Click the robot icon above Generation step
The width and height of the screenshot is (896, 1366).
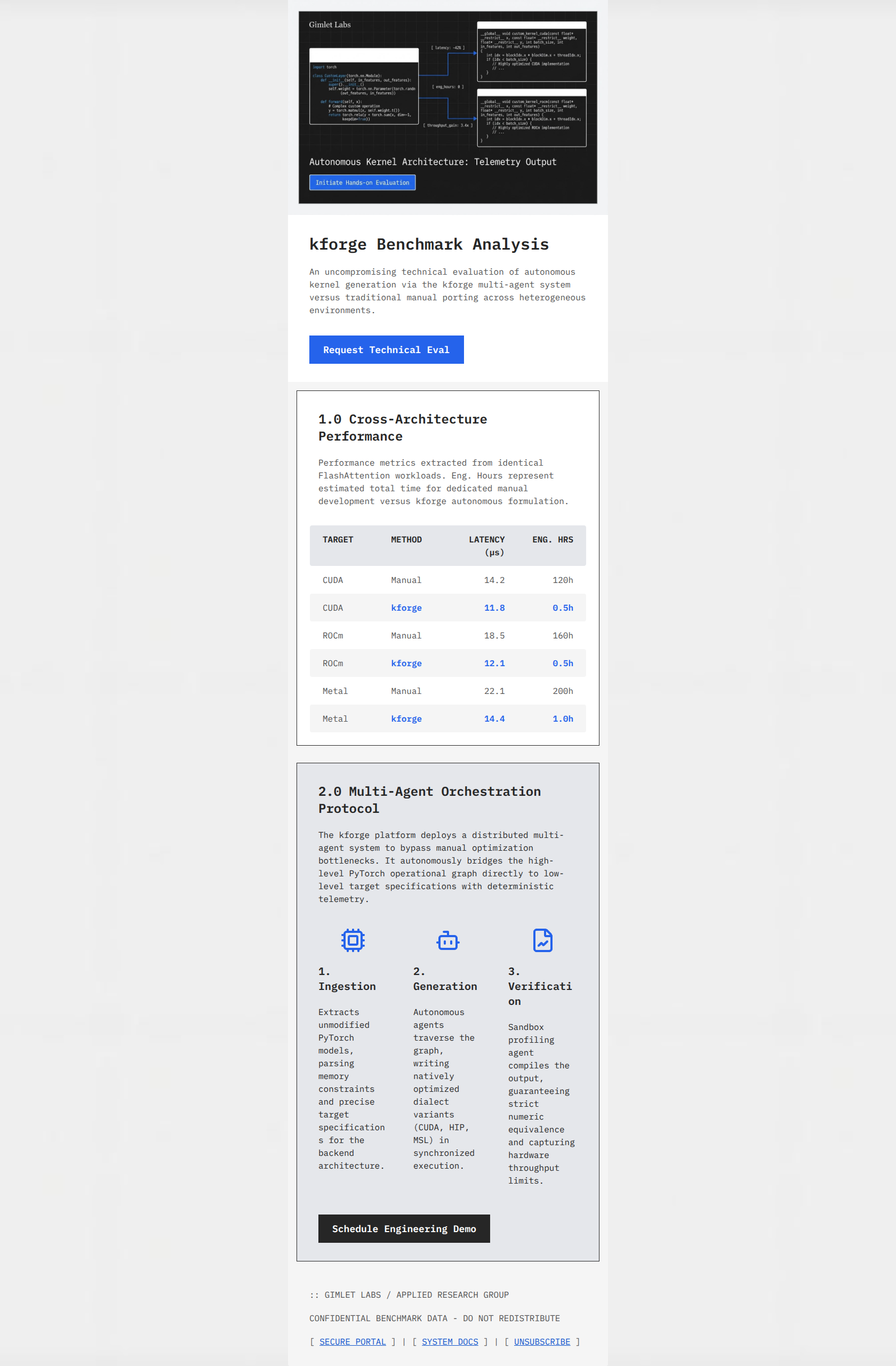[x=447, y=941]
